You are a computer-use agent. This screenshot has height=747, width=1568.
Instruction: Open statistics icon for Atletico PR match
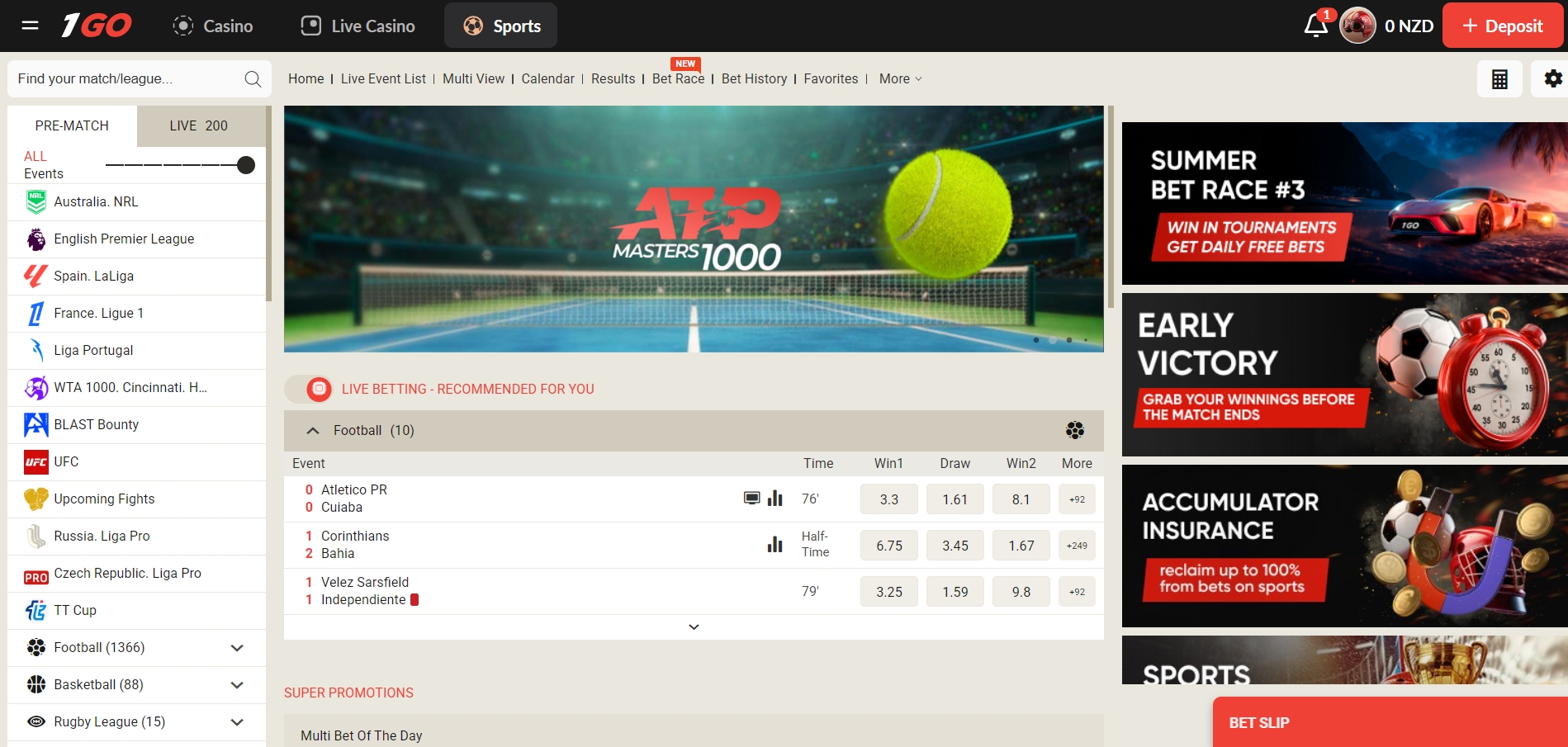(x=775, y=499)
